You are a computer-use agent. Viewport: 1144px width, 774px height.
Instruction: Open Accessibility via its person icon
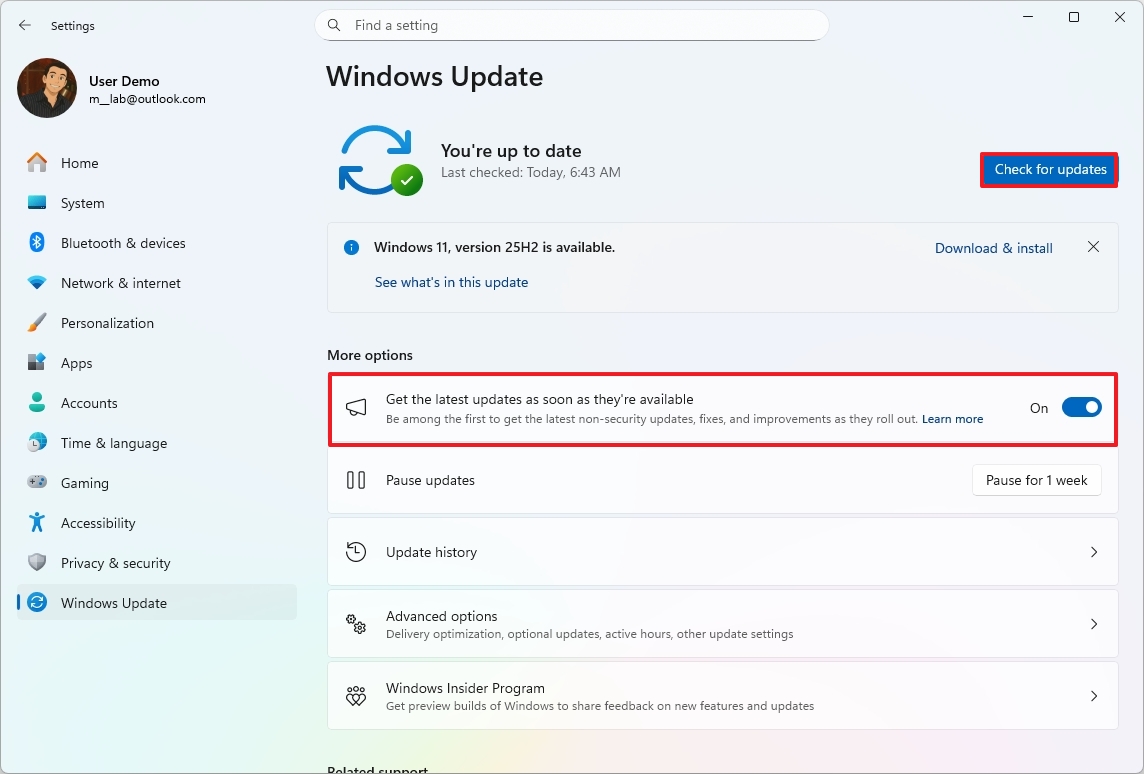(37, 522)
